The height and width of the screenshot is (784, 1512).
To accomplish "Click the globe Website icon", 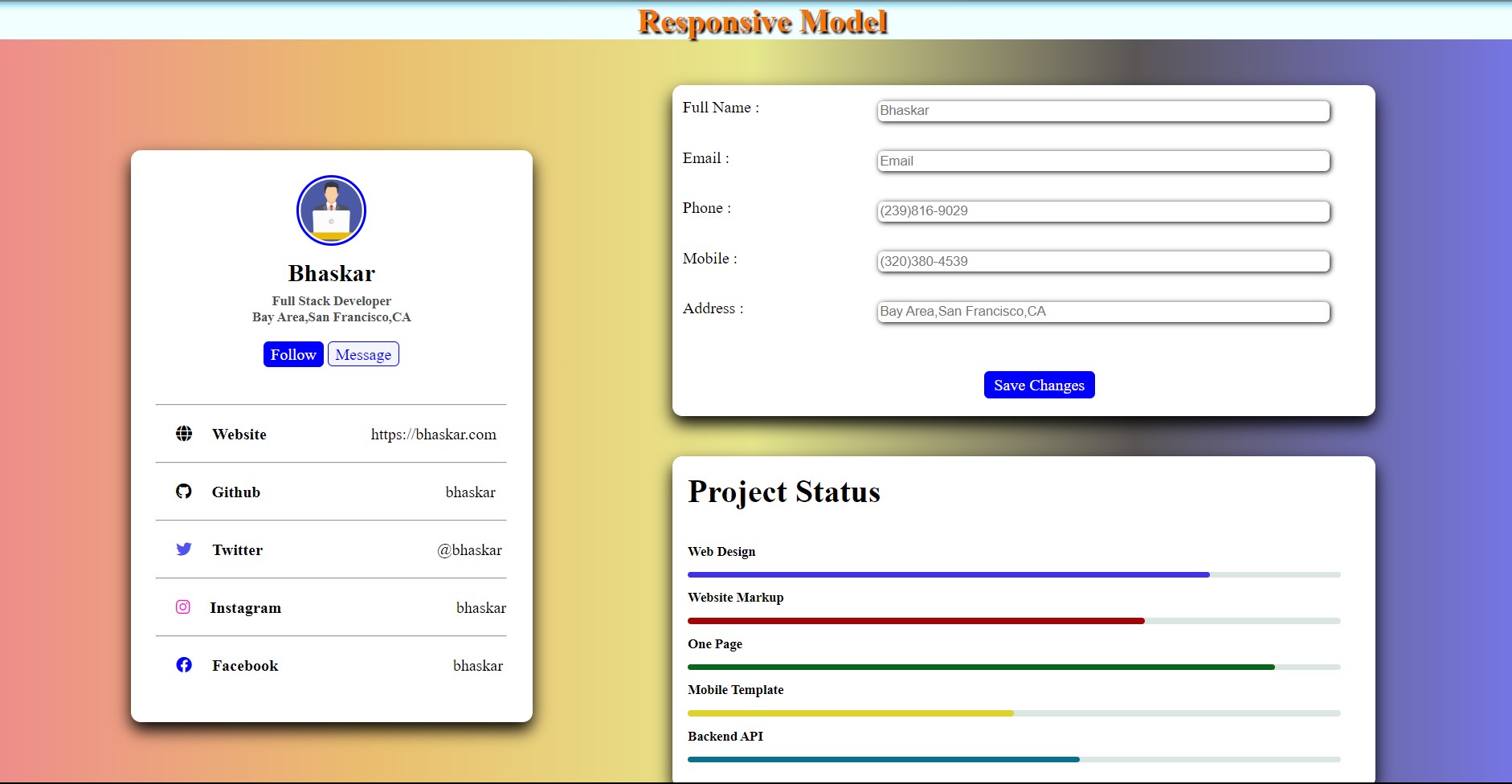I will pyautogui.click(x=184, y=434).
